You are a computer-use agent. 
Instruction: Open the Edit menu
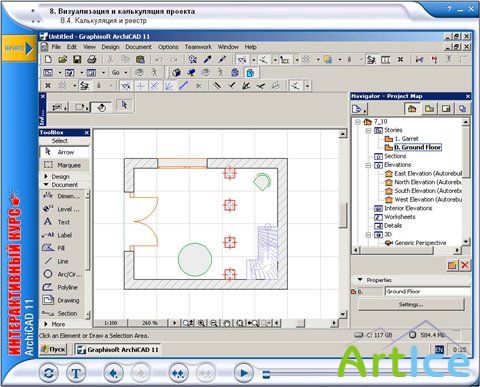72,47
